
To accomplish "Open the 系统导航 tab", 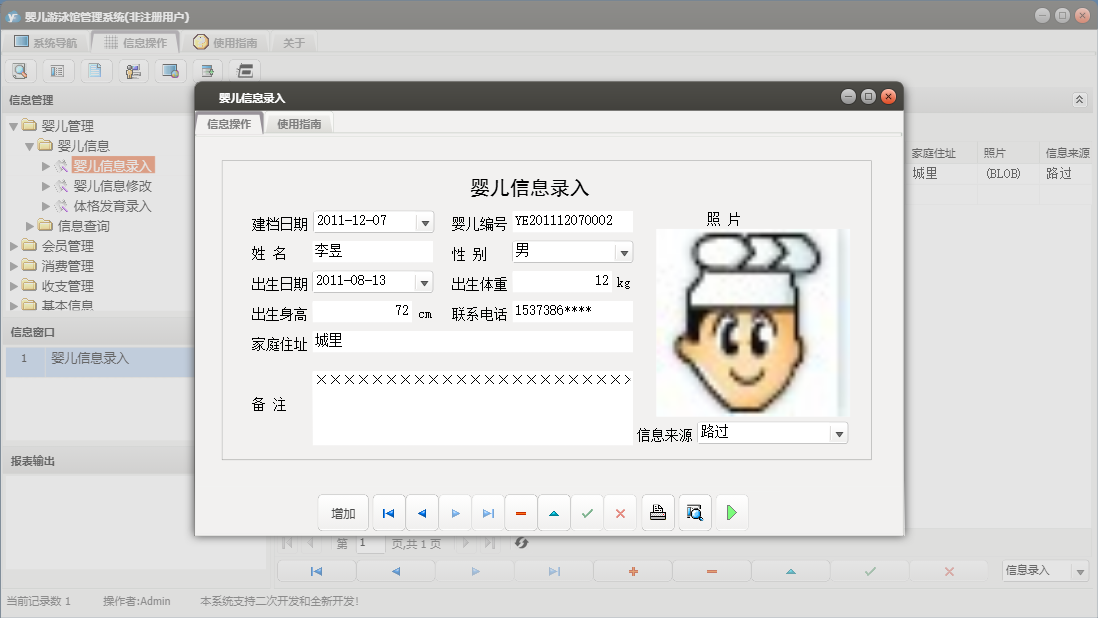I will [45, 41].
